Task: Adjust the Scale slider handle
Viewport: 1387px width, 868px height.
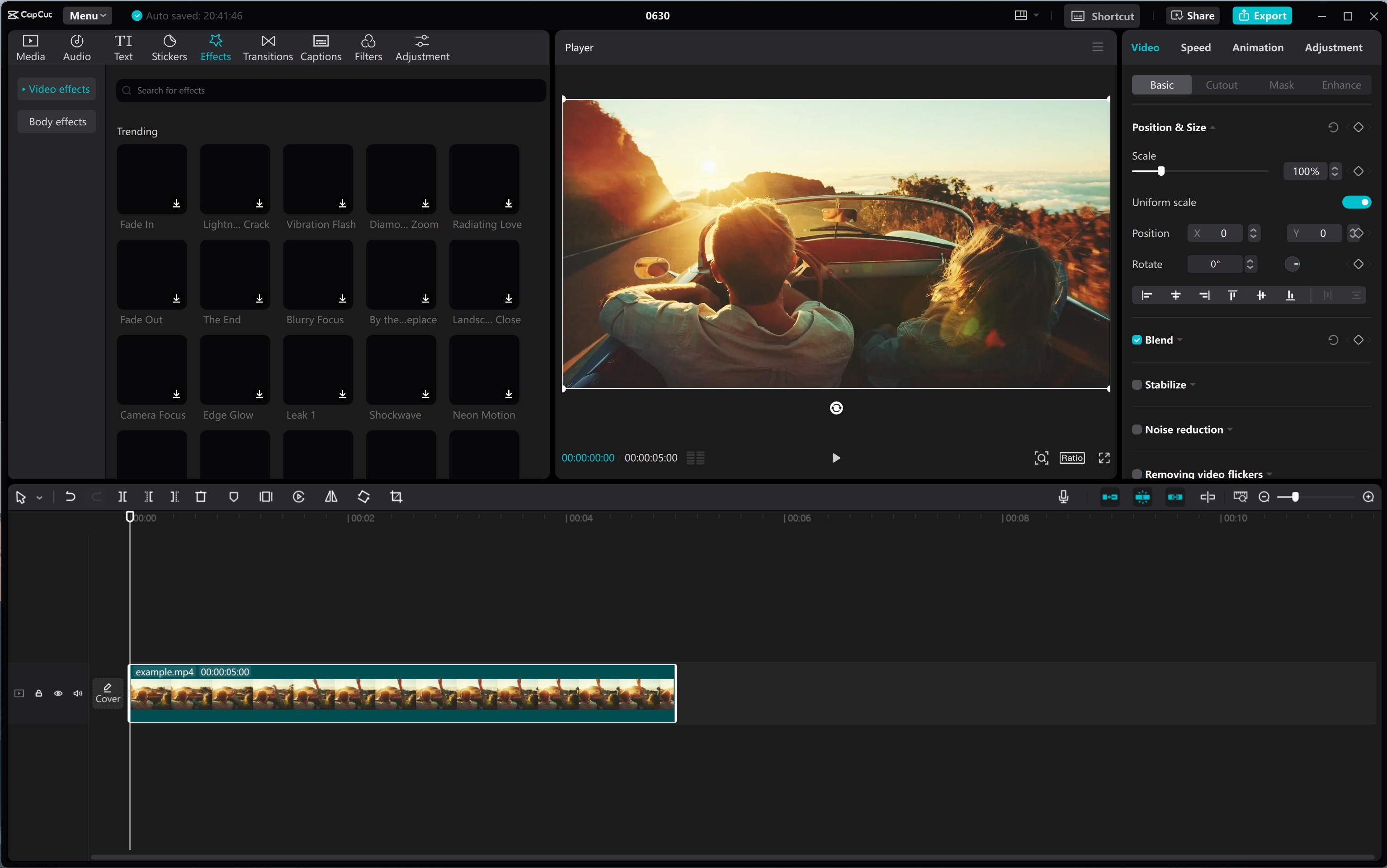Action: point(1161,171)
